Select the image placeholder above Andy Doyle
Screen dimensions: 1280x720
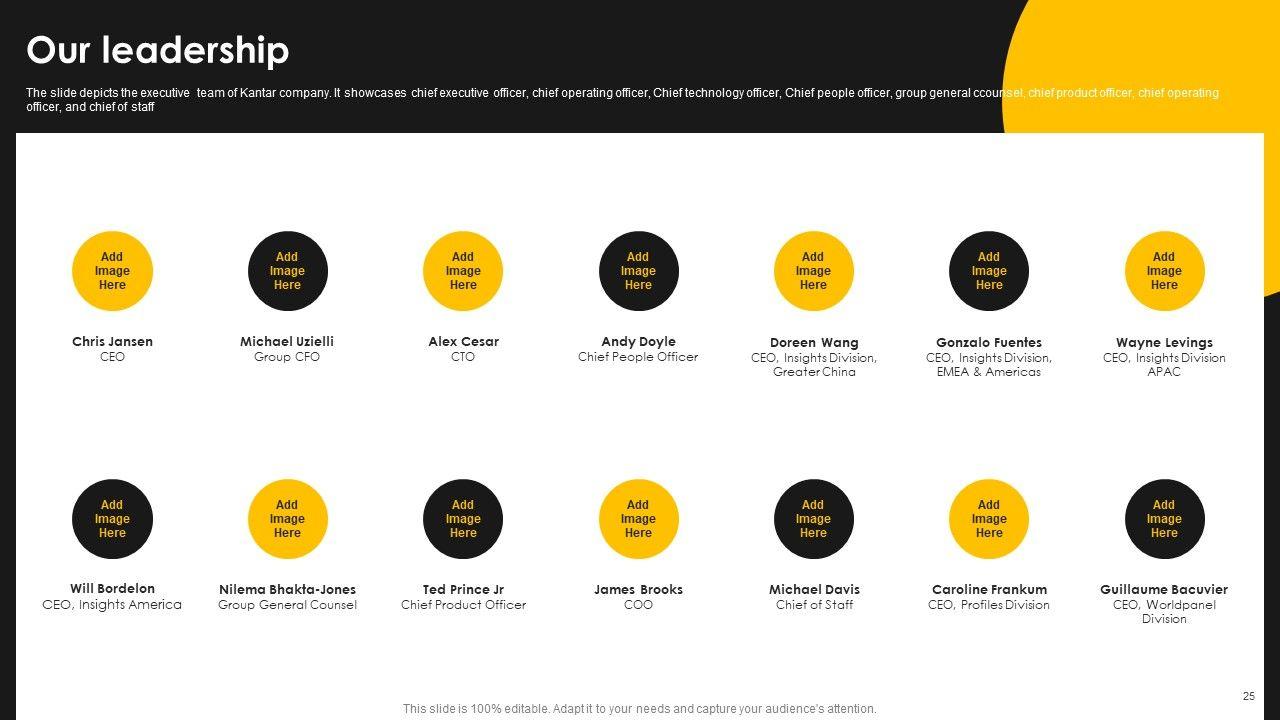coord(638,271)
